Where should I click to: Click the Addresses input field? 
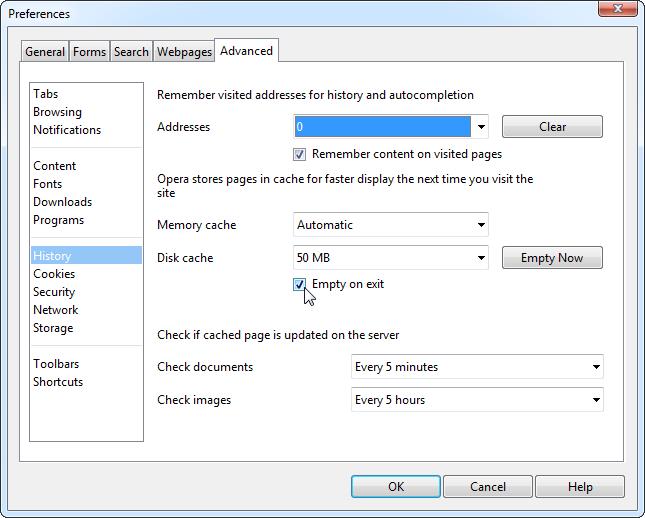click(x=382, y=127)
